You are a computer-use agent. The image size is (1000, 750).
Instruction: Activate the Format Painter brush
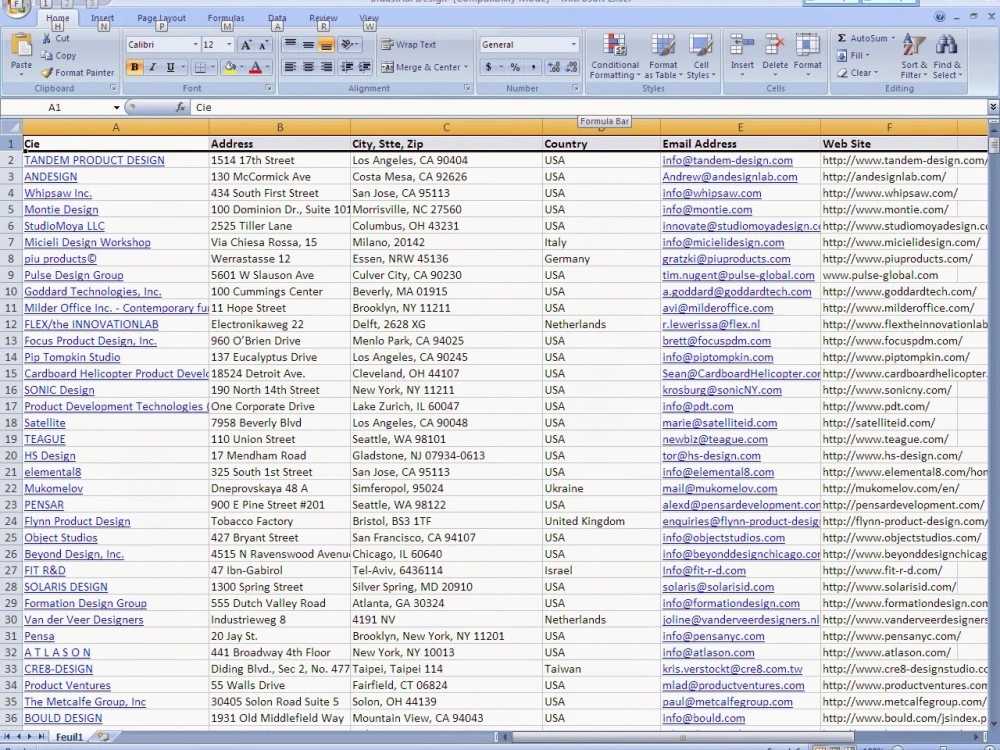coord(47,73)
